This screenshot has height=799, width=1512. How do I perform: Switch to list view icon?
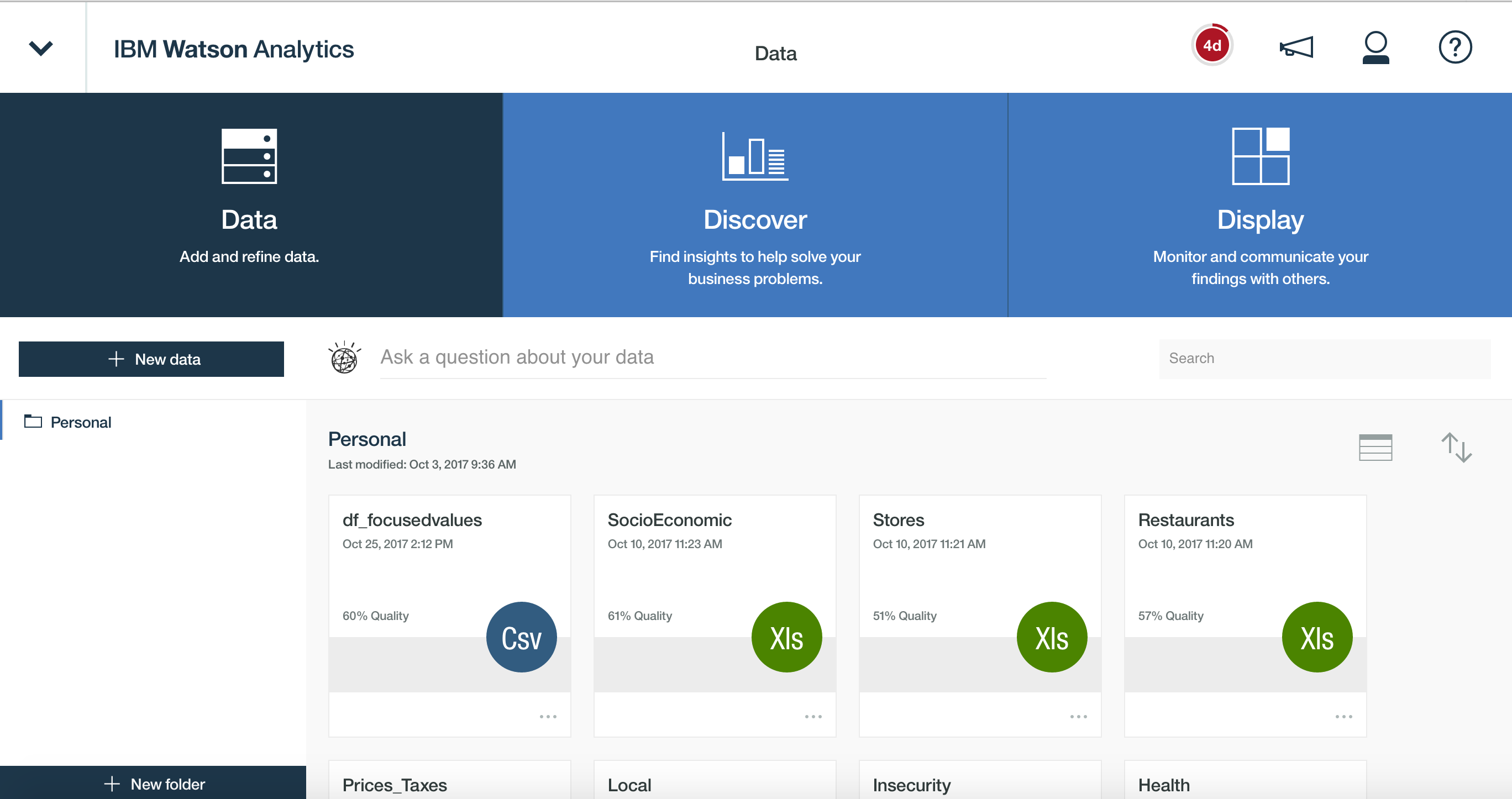(1376, 448)
